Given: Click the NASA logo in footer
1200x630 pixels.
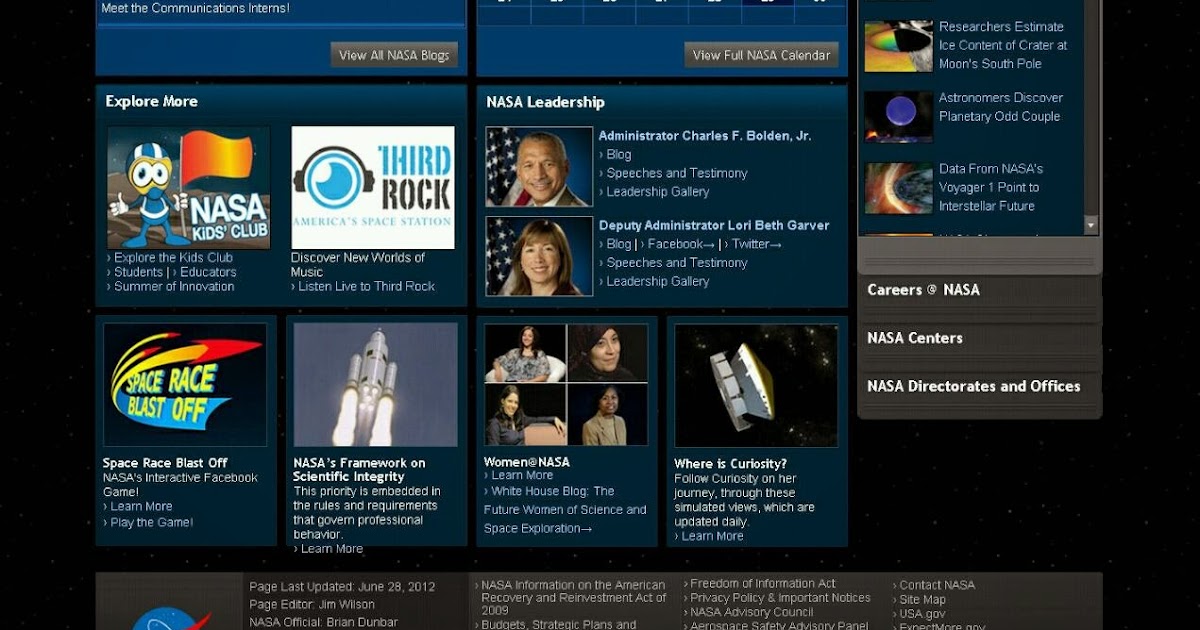Looking at the screenshot, I should point(171,618).
